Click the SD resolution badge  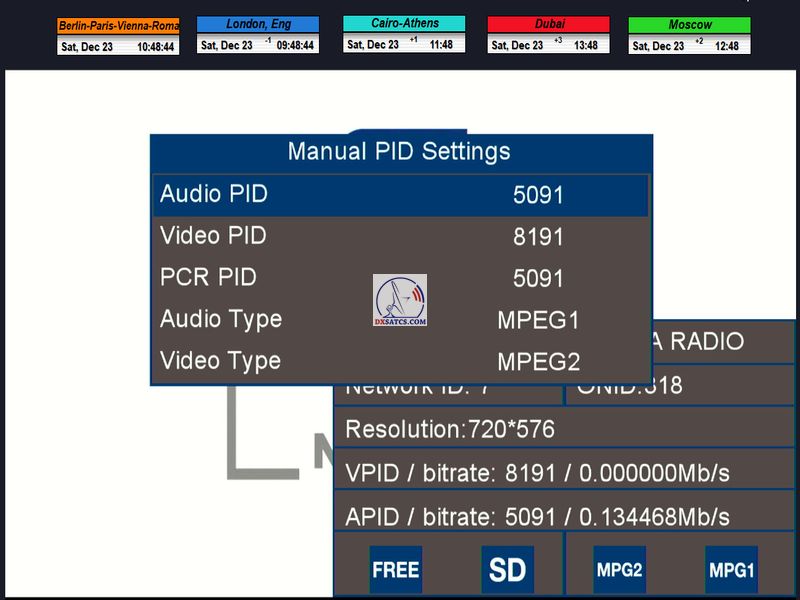[x=507, y=570]
